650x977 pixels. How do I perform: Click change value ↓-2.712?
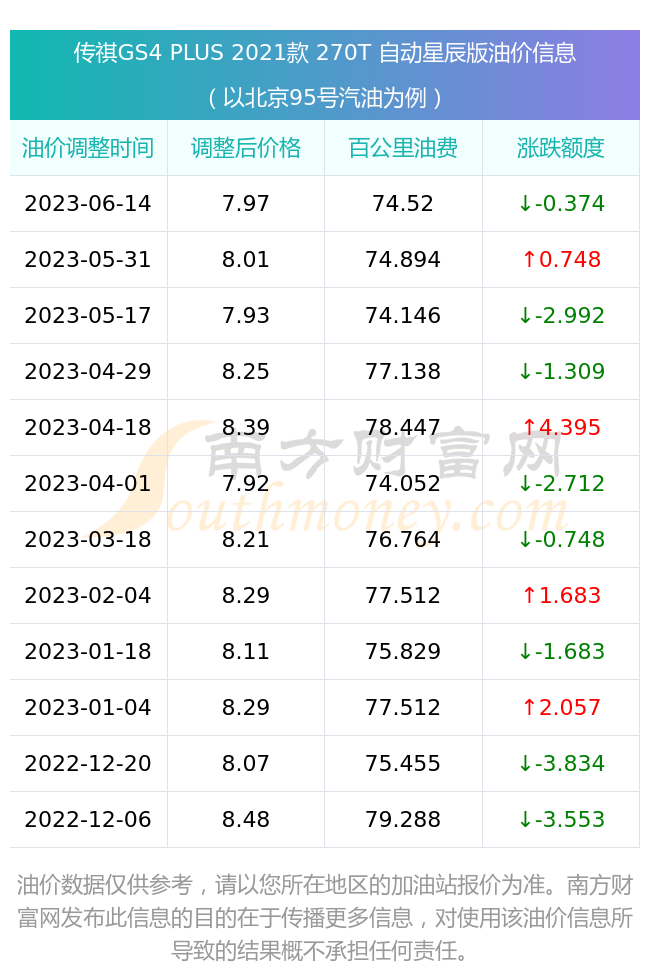tap(561, 484)
